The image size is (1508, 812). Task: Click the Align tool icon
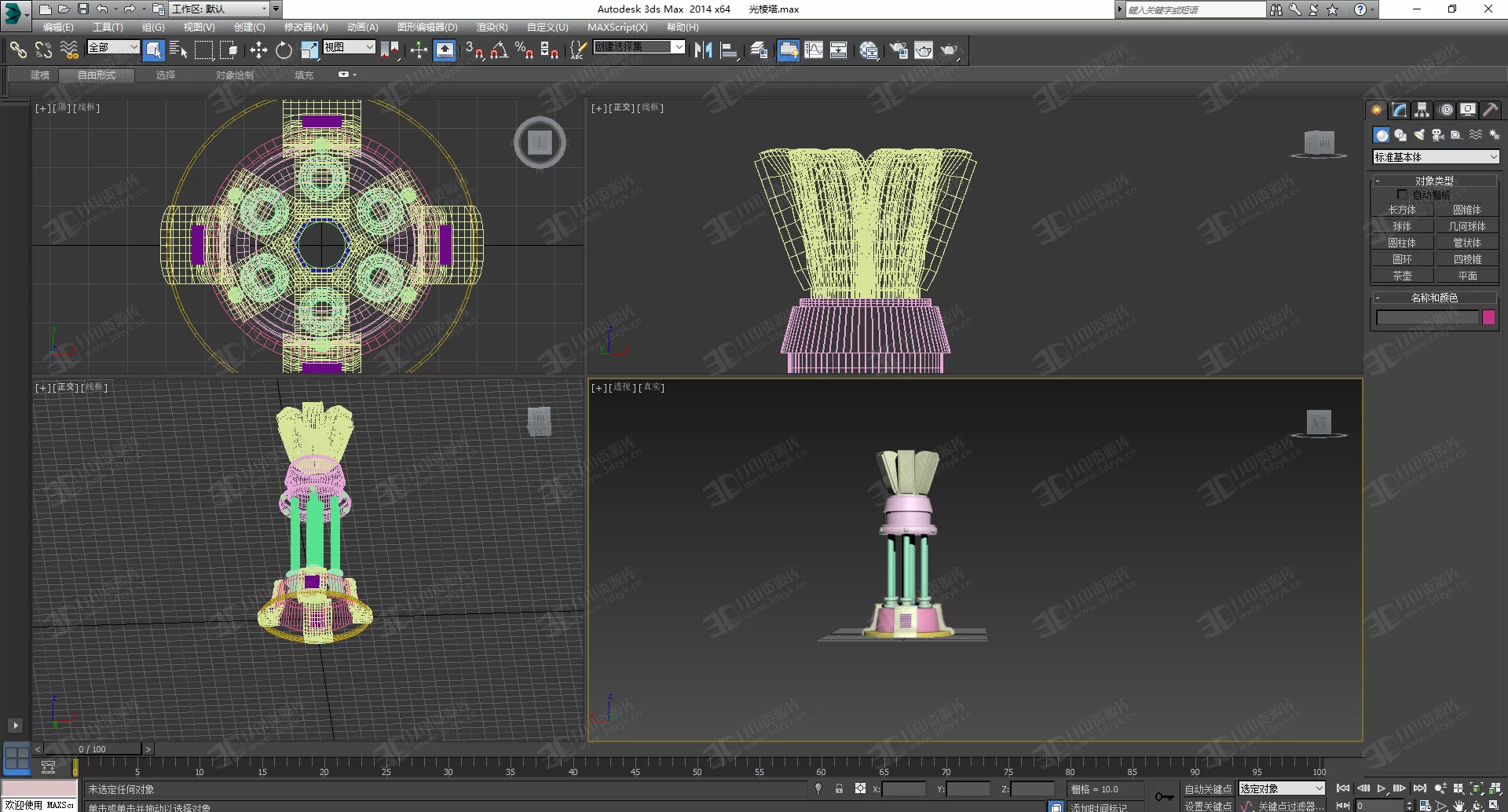point(729,50)
